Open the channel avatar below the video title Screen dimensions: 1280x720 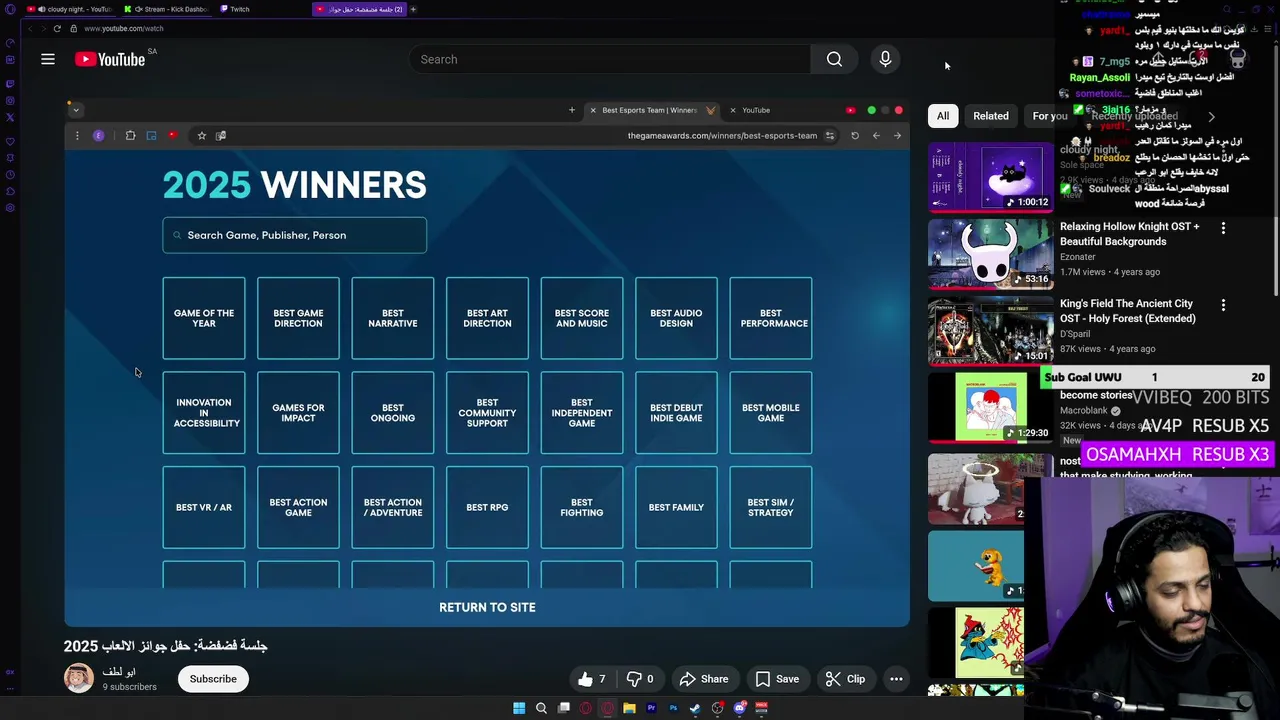point(79,678)
